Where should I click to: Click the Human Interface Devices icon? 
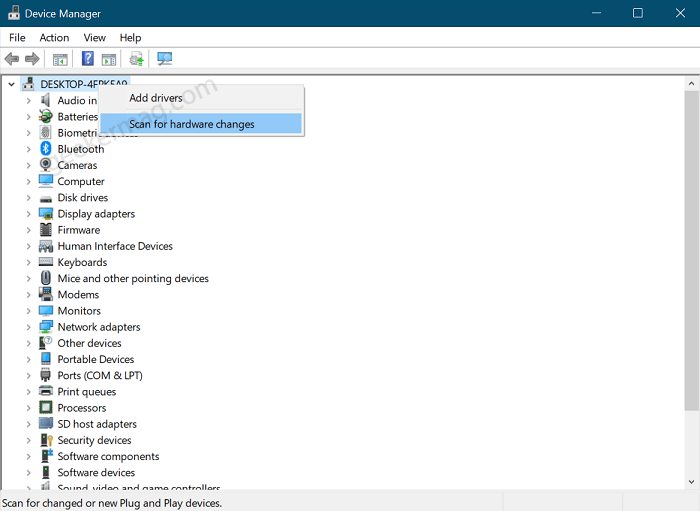[x=46, y=246]
